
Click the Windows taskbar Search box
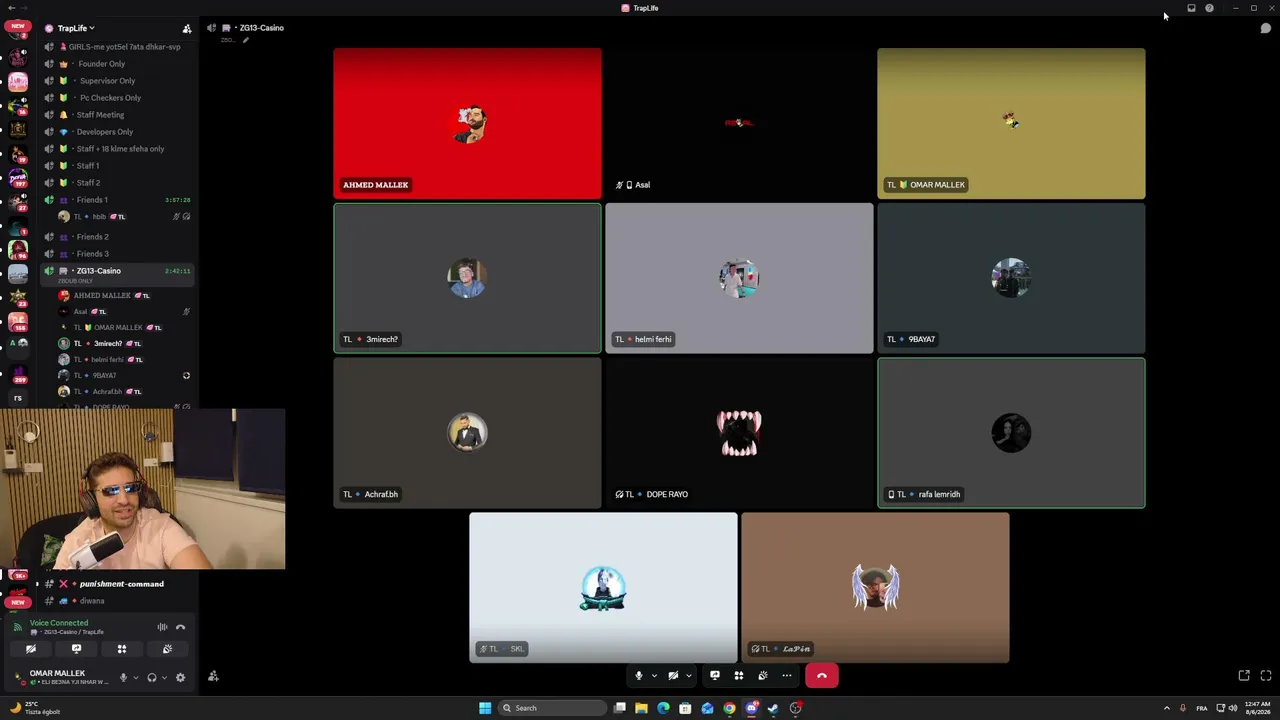(553, 708)
